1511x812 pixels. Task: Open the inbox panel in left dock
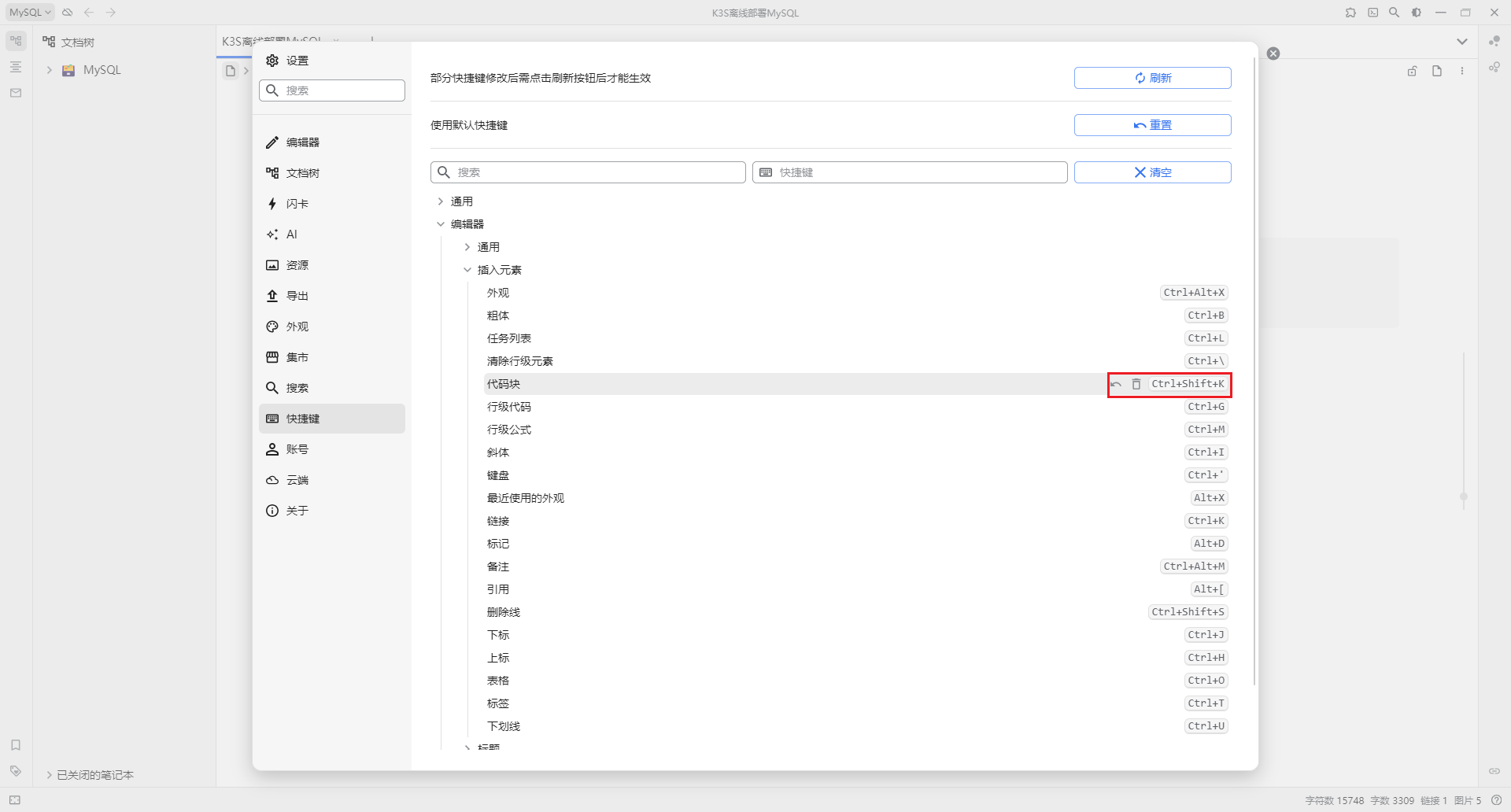coord(16,93)
